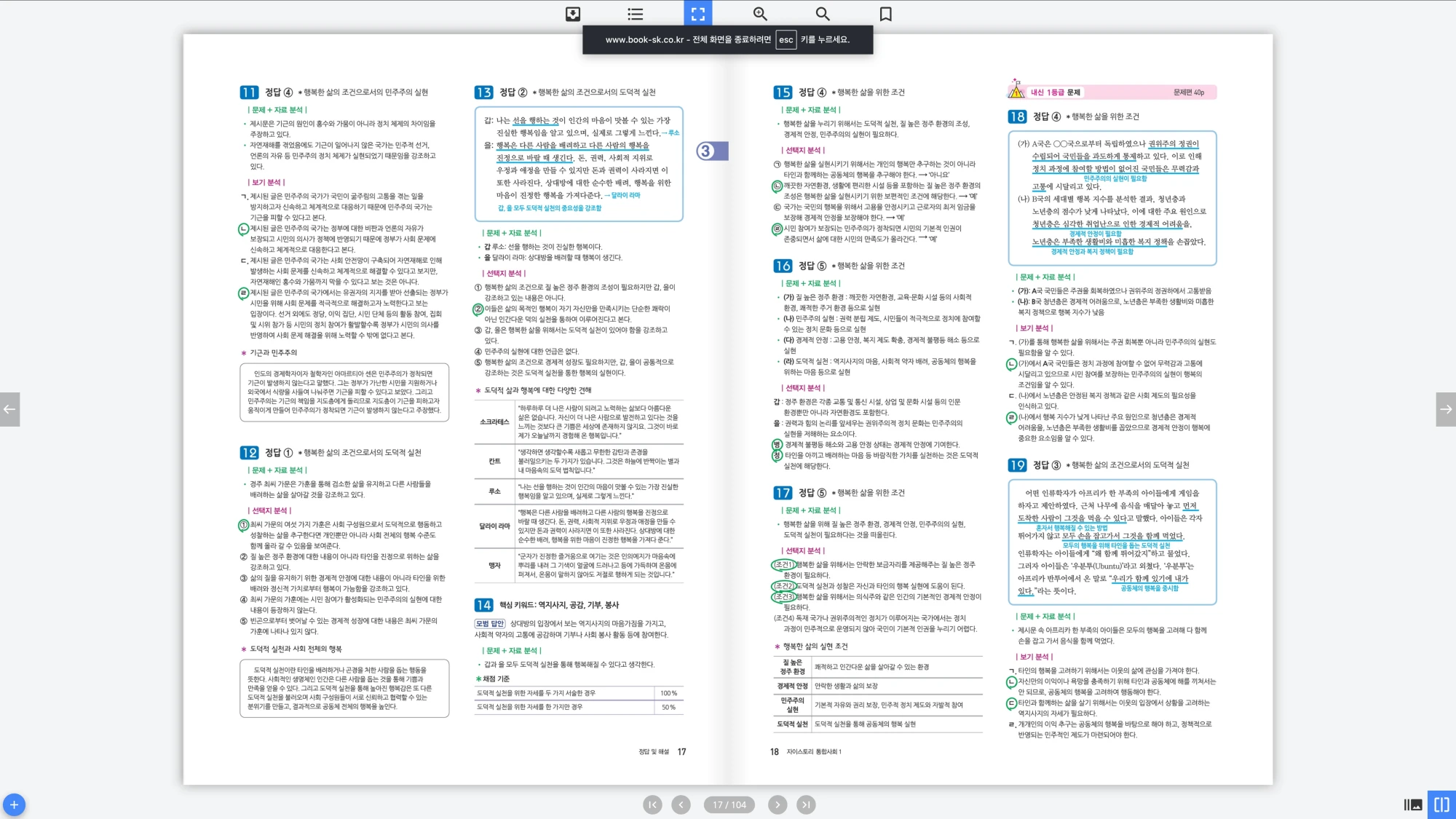Jump to the last page
Screen dimensions: 1456x819
point(806,804)
